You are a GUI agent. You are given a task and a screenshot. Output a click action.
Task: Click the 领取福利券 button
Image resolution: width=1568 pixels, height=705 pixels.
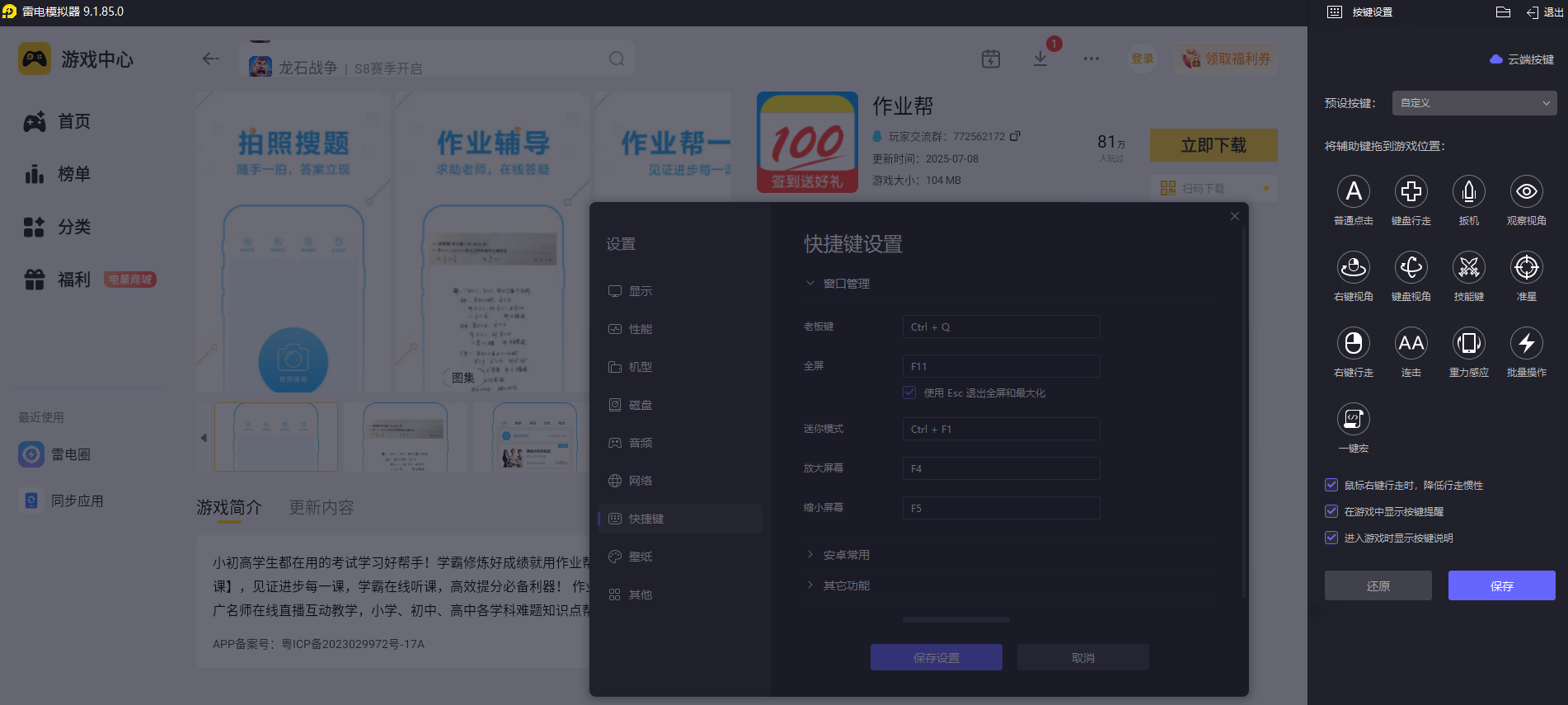1226,59
